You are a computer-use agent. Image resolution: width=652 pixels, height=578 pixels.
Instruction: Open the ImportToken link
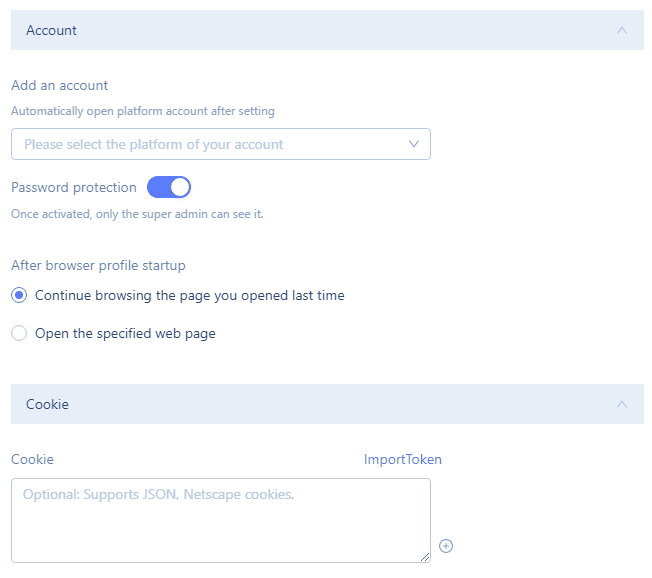point(403,459)
